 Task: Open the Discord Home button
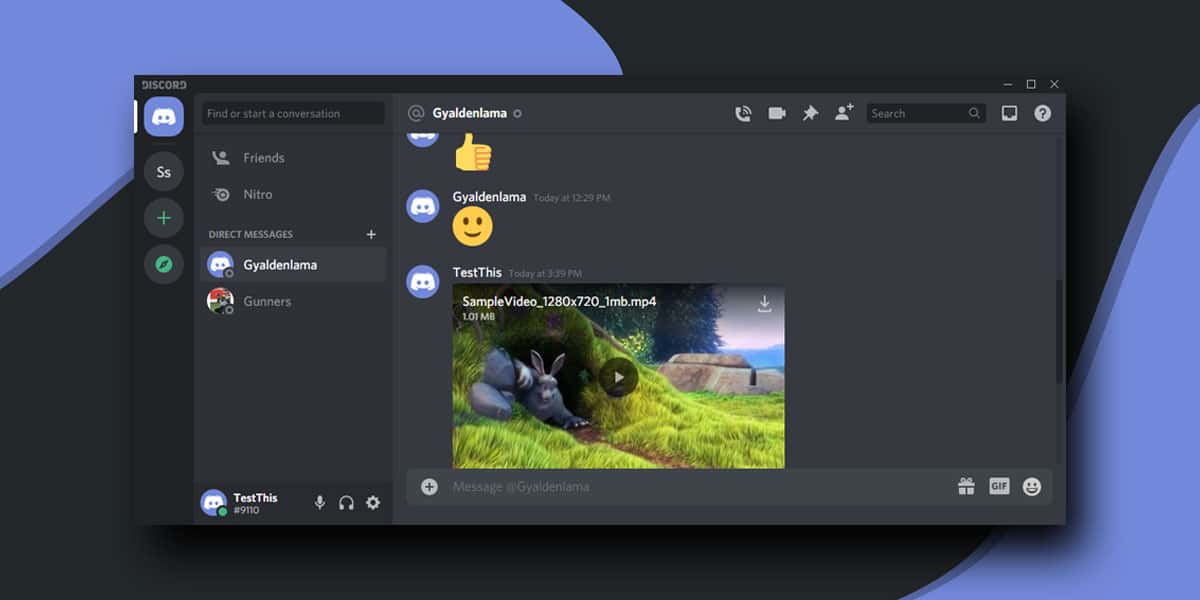tap(163, 117)
